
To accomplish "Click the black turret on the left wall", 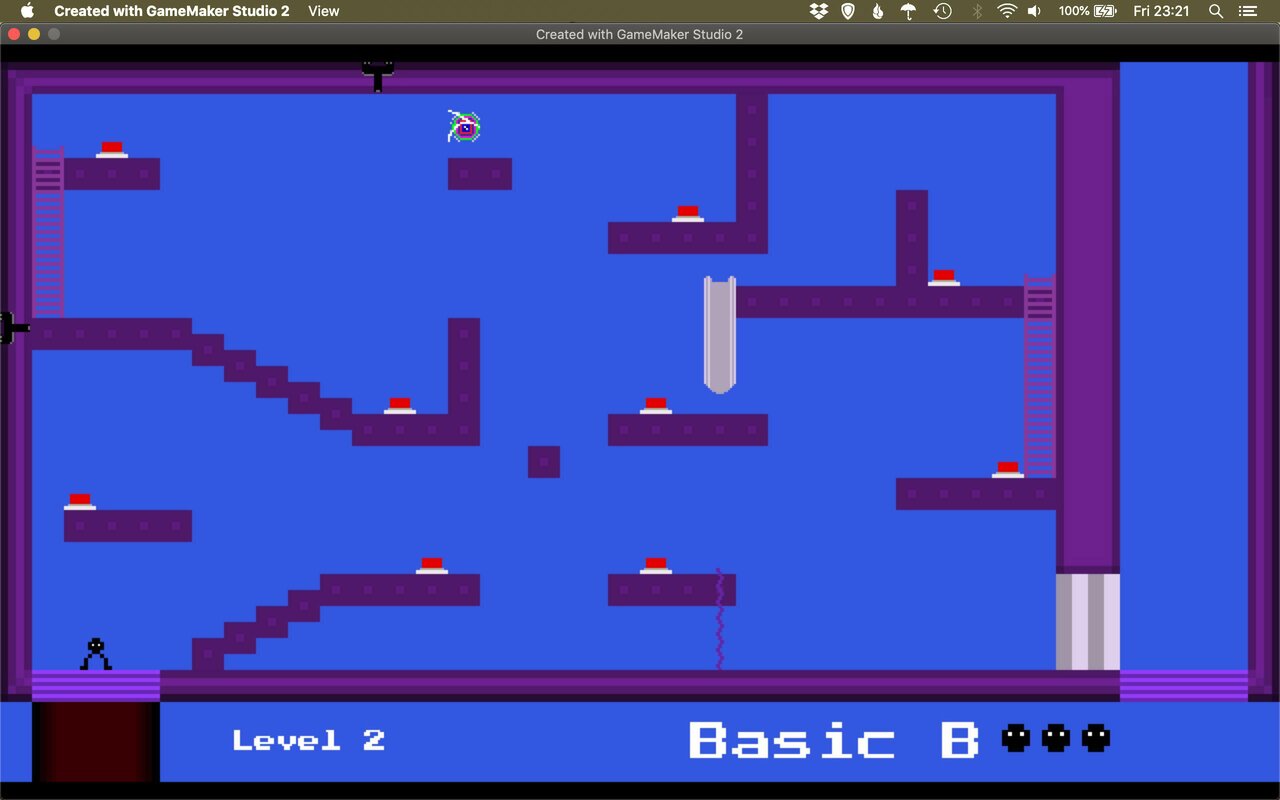I will [14, 327].
